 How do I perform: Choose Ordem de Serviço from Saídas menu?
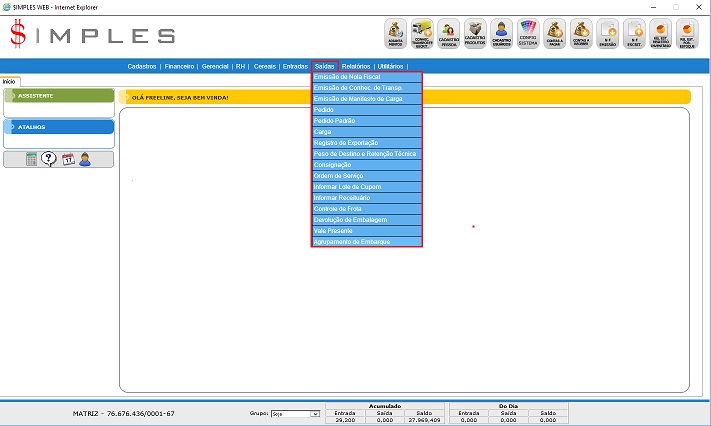tap(366, 176)
